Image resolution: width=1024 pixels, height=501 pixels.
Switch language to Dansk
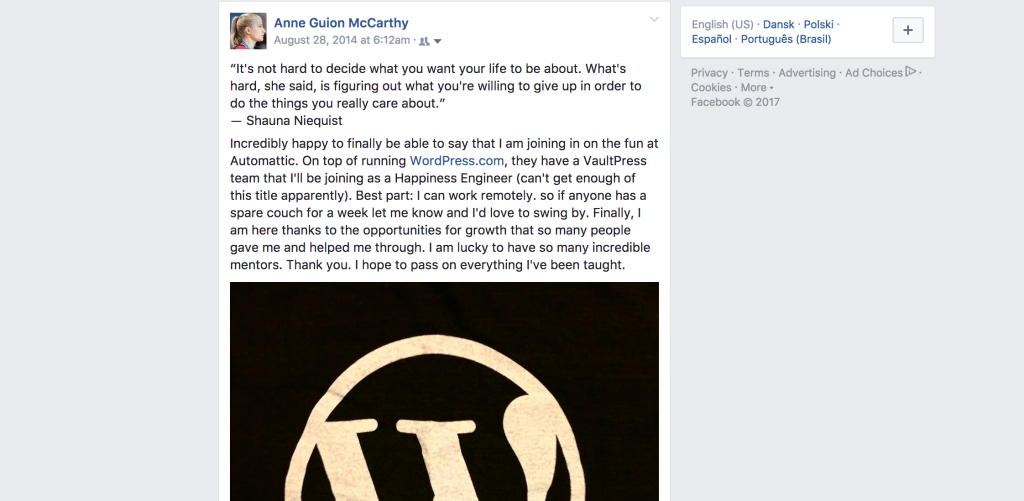[x=778, y=24]
